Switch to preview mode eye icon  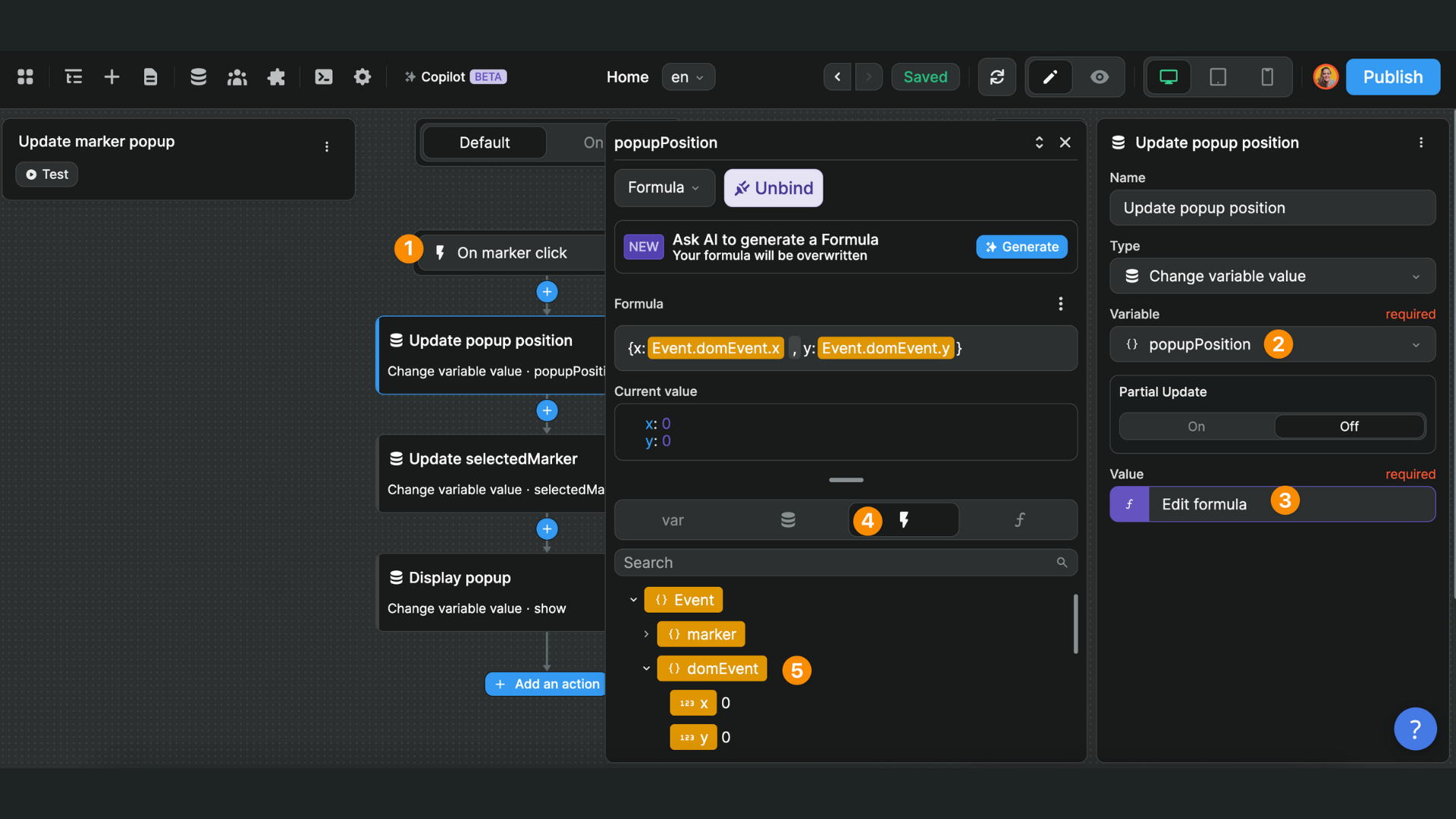click(x=1100, y=77)
